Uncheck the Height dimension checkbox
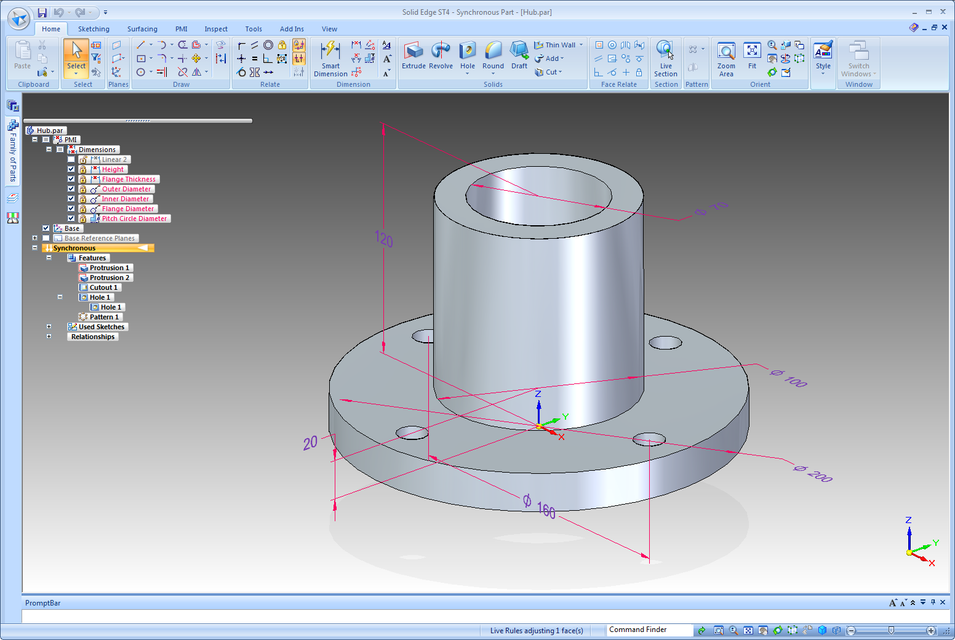Screen dimensions: 955x640 pyautogui.click(x=71, y=169)
